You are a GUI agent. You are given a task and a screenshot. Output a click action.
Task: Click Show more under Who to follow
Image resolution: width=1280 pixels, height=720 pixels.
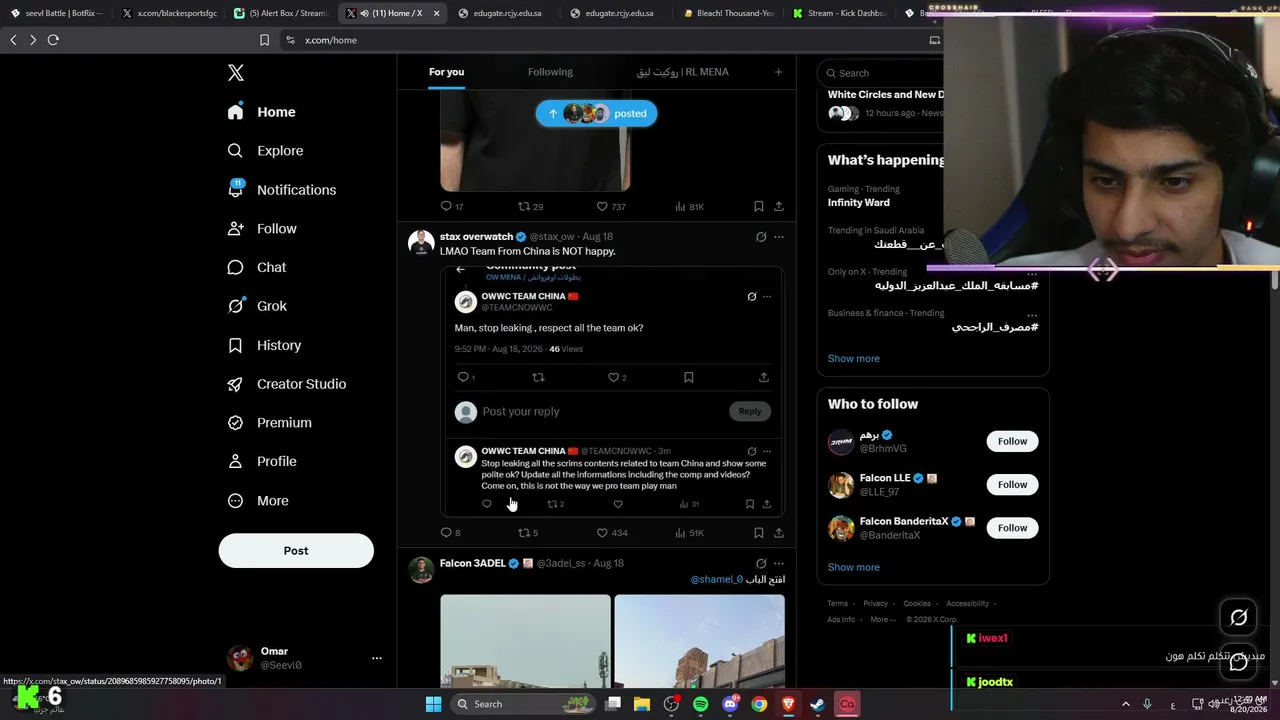[854, 568]
